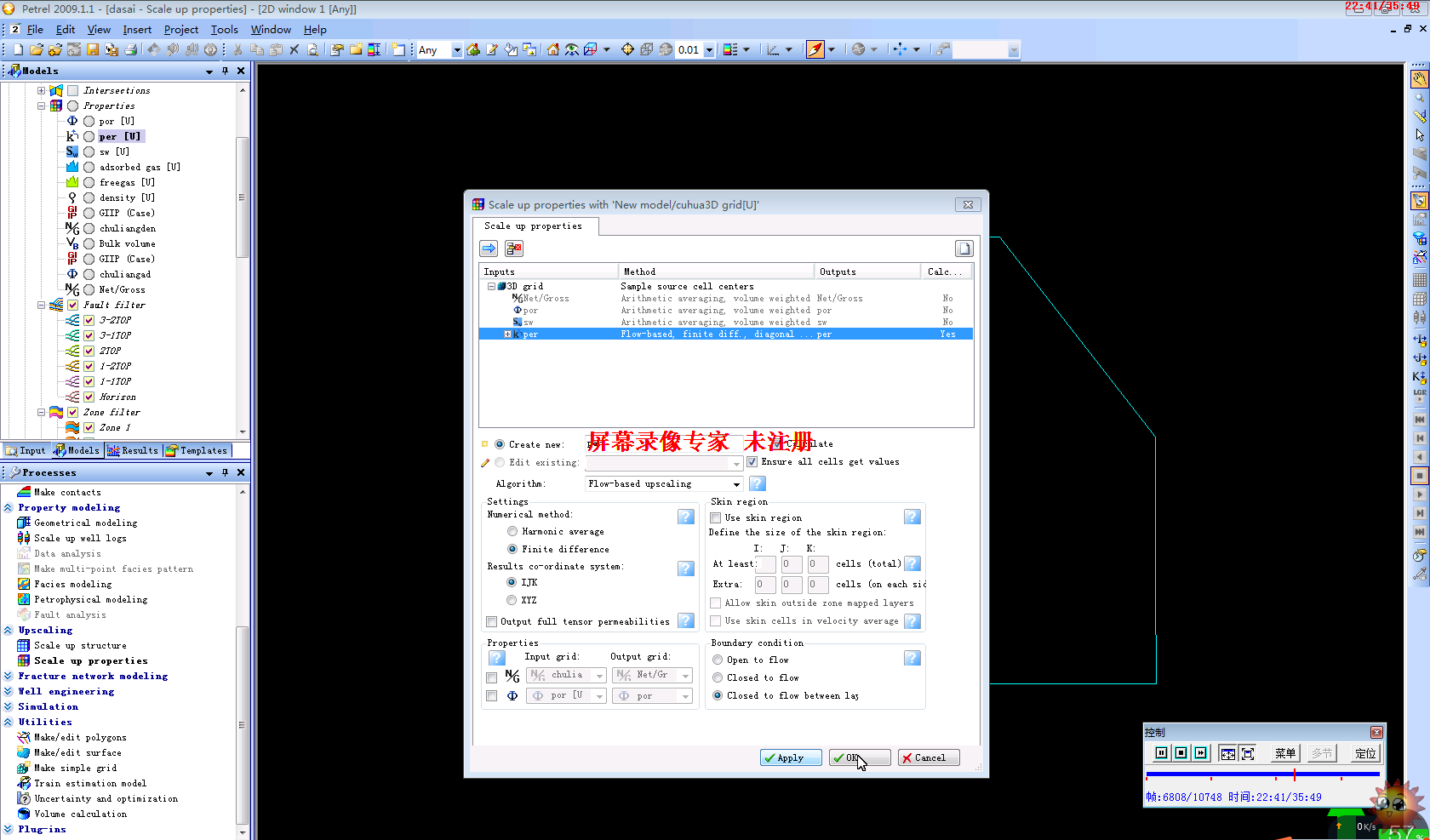Switch to the Input tab
This screenshot has width=1430, height=840.
26,450
